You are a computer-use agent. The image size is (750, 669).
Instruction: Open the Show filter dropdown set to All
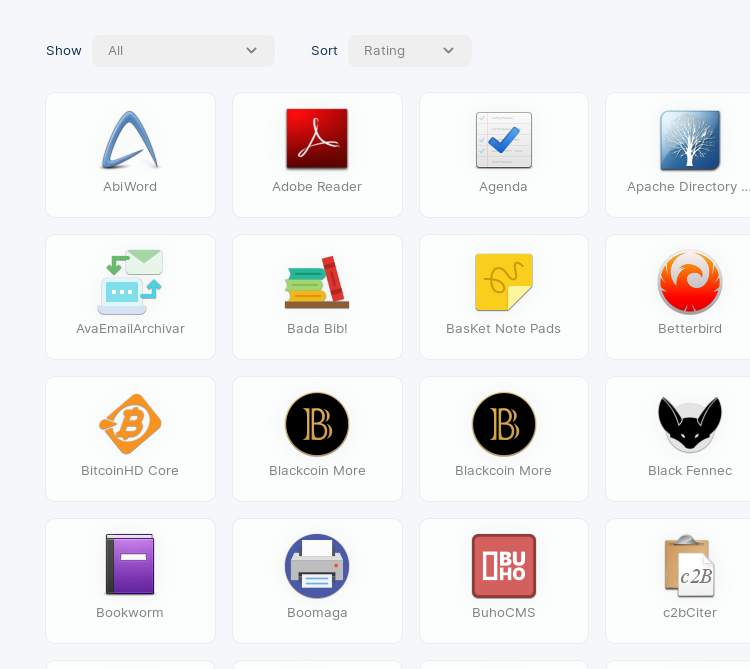(183, 51)
